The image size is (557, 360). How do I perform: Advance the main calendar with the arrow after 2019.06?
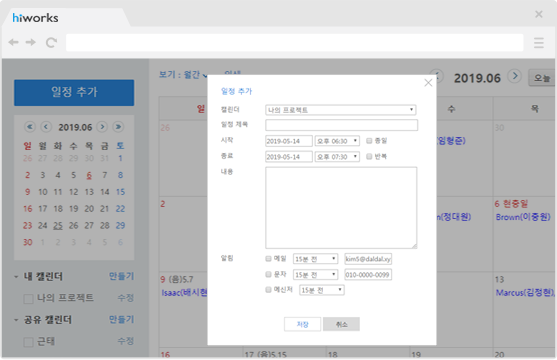[x=514, y=76]
